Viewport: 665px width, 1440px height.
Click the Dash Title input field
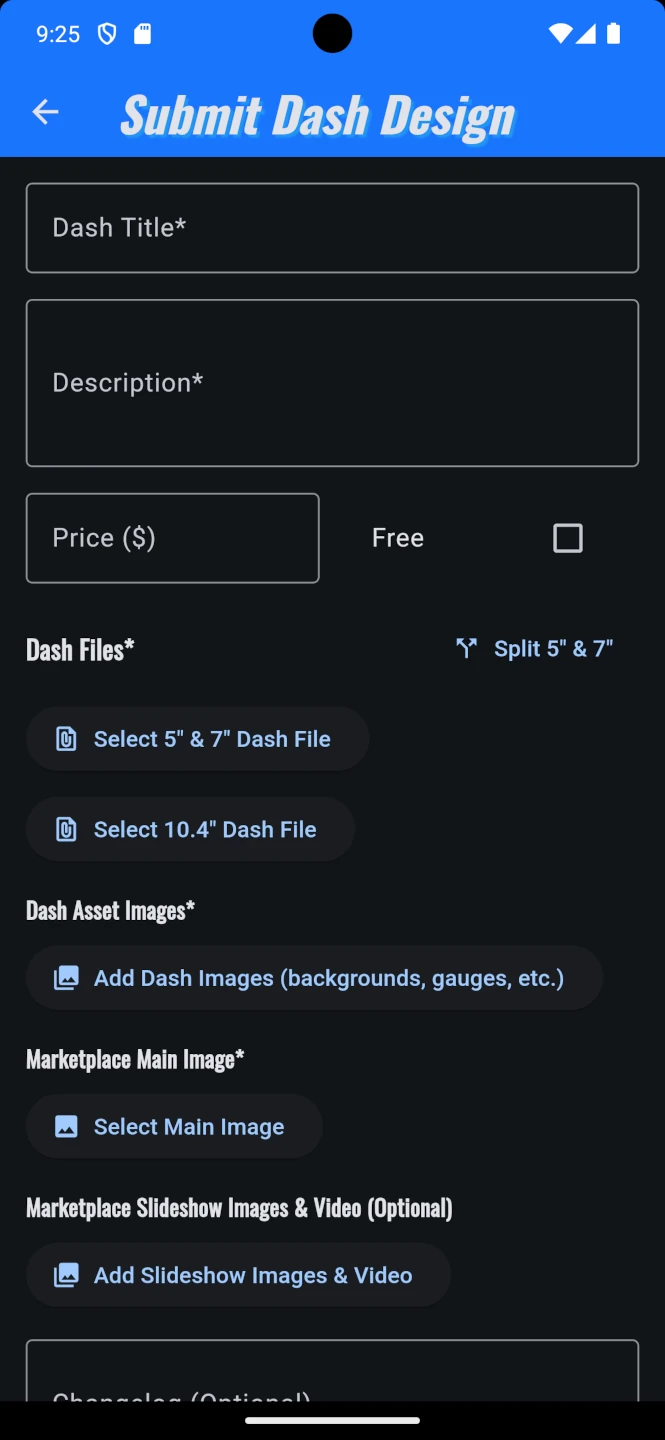(332, 228)
